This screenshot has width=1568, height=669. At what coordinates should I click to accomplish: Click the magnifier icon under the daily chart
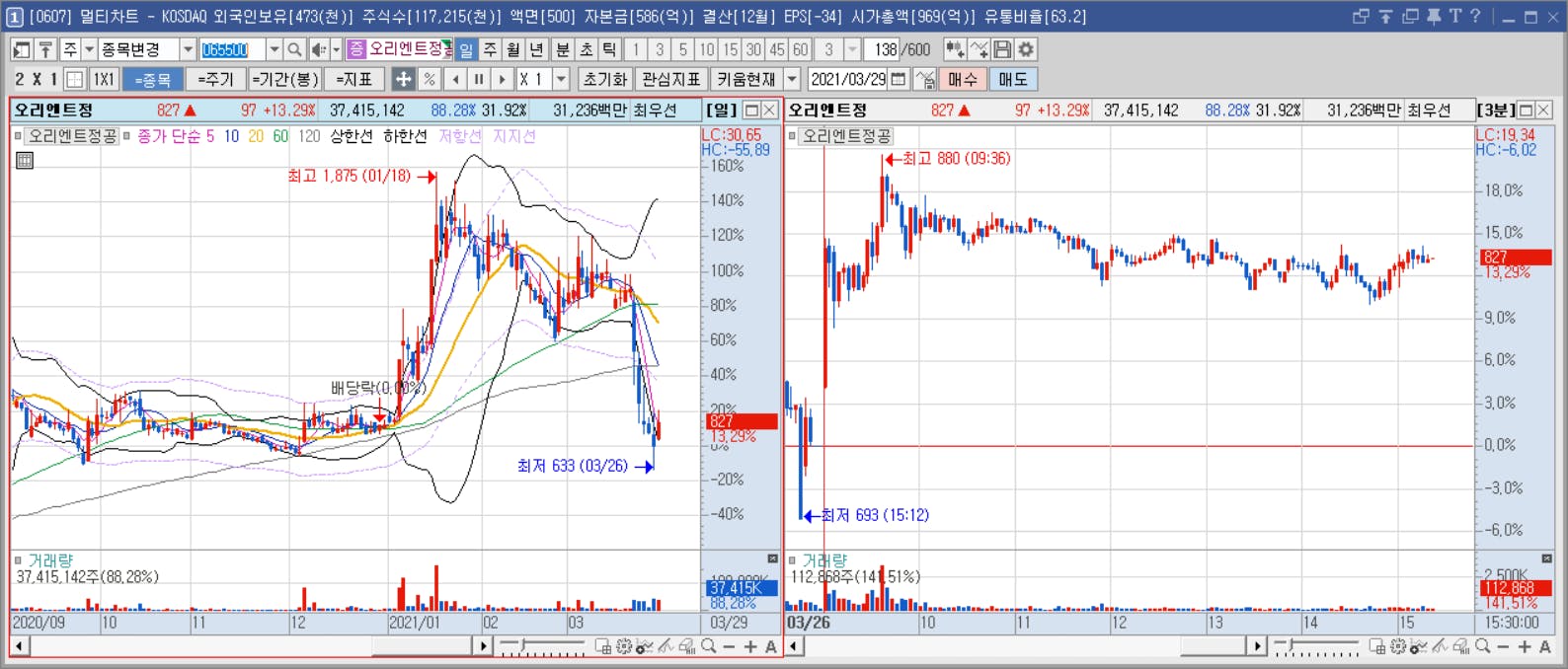tap(708, 646)
